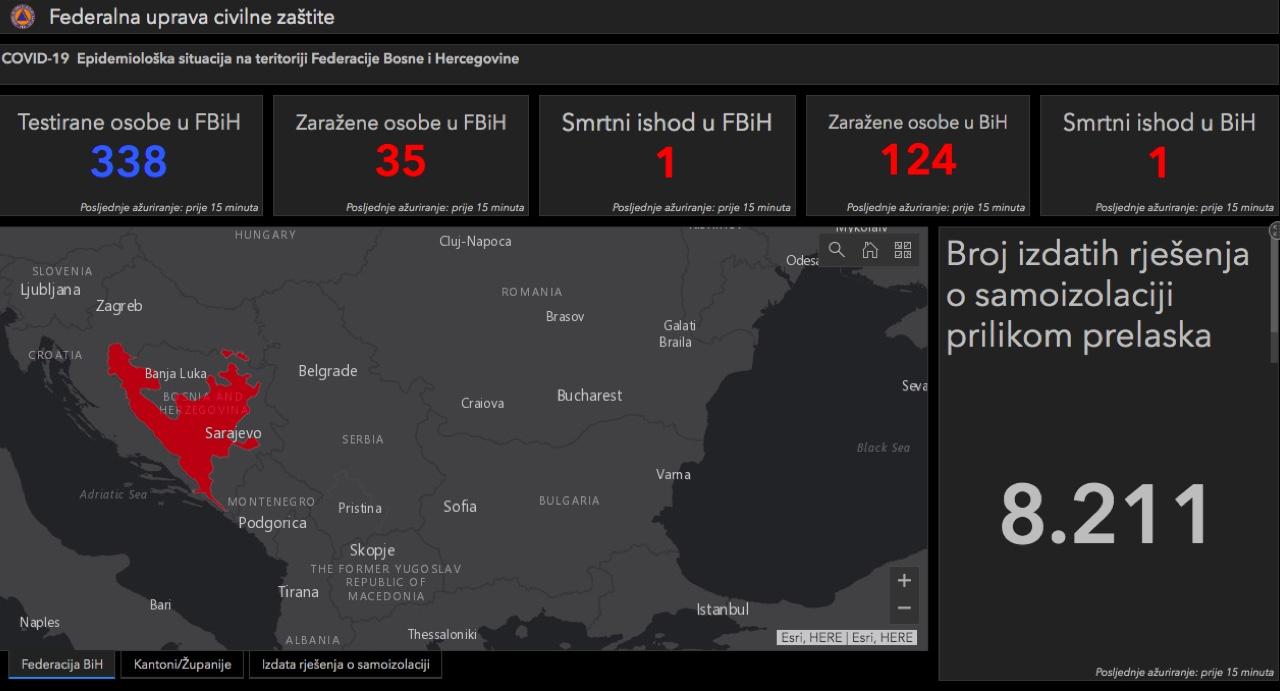Click Craiova on the map

(482, 404)
